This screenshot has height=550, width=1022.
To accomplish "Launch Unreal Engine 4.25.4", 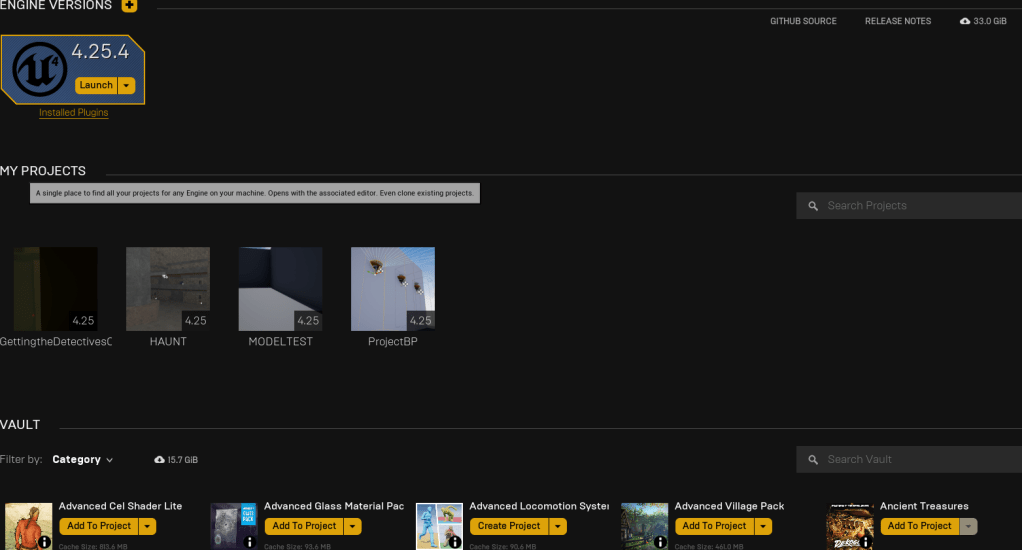I will [96, 86].
